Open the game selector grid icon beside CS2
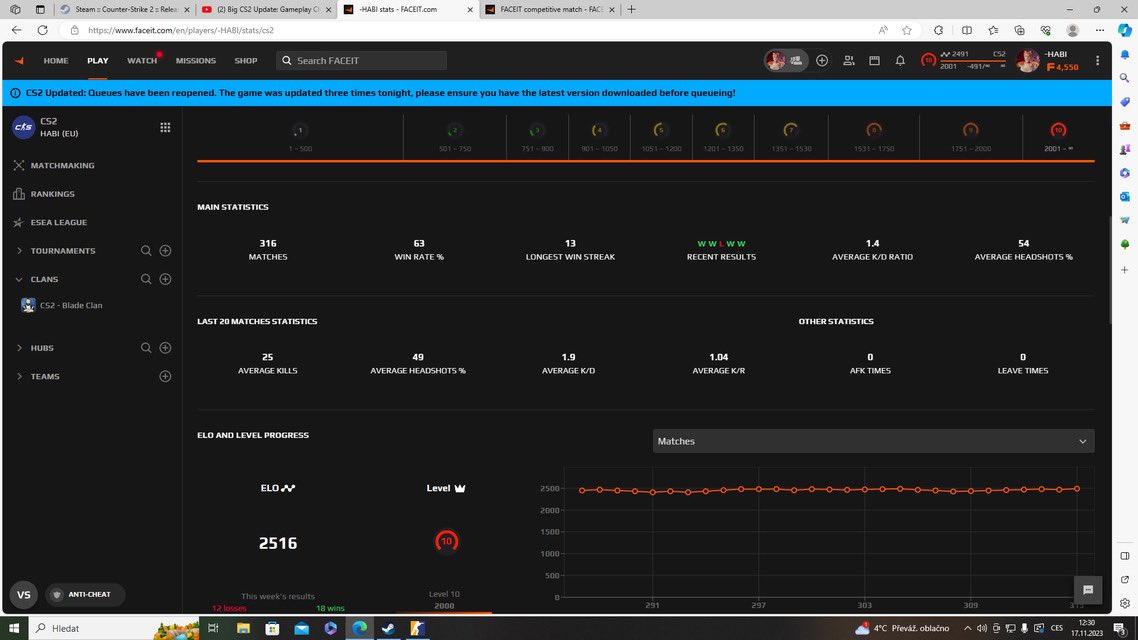 (x=165, y=128)
